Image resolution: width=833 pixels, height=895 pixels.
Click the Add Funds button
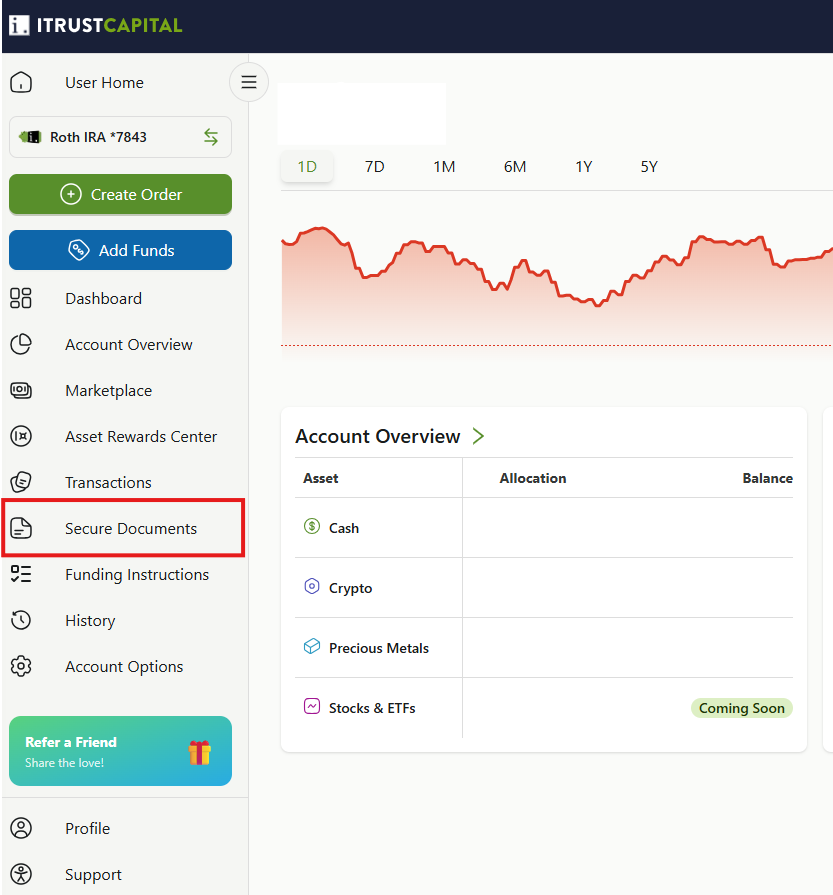click(x=120, y=250)
